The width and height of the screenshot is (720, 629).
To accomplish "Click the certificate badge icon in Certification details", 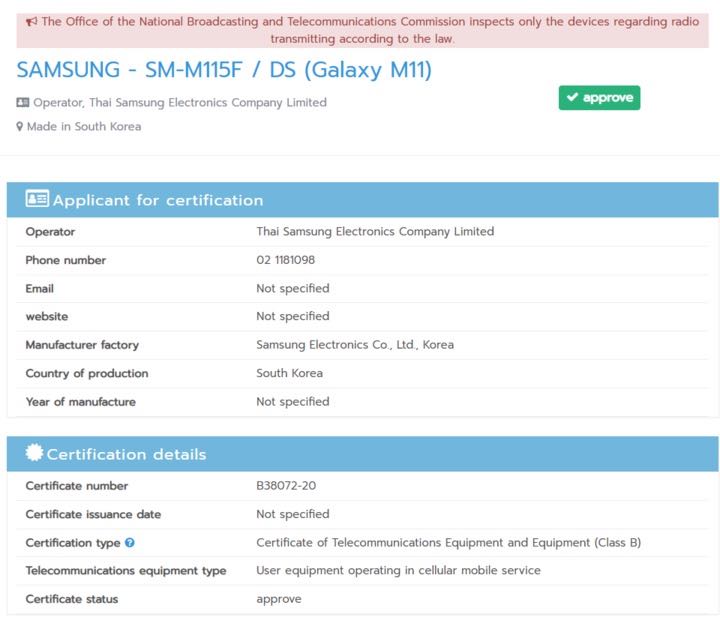I will coord(34,453).
